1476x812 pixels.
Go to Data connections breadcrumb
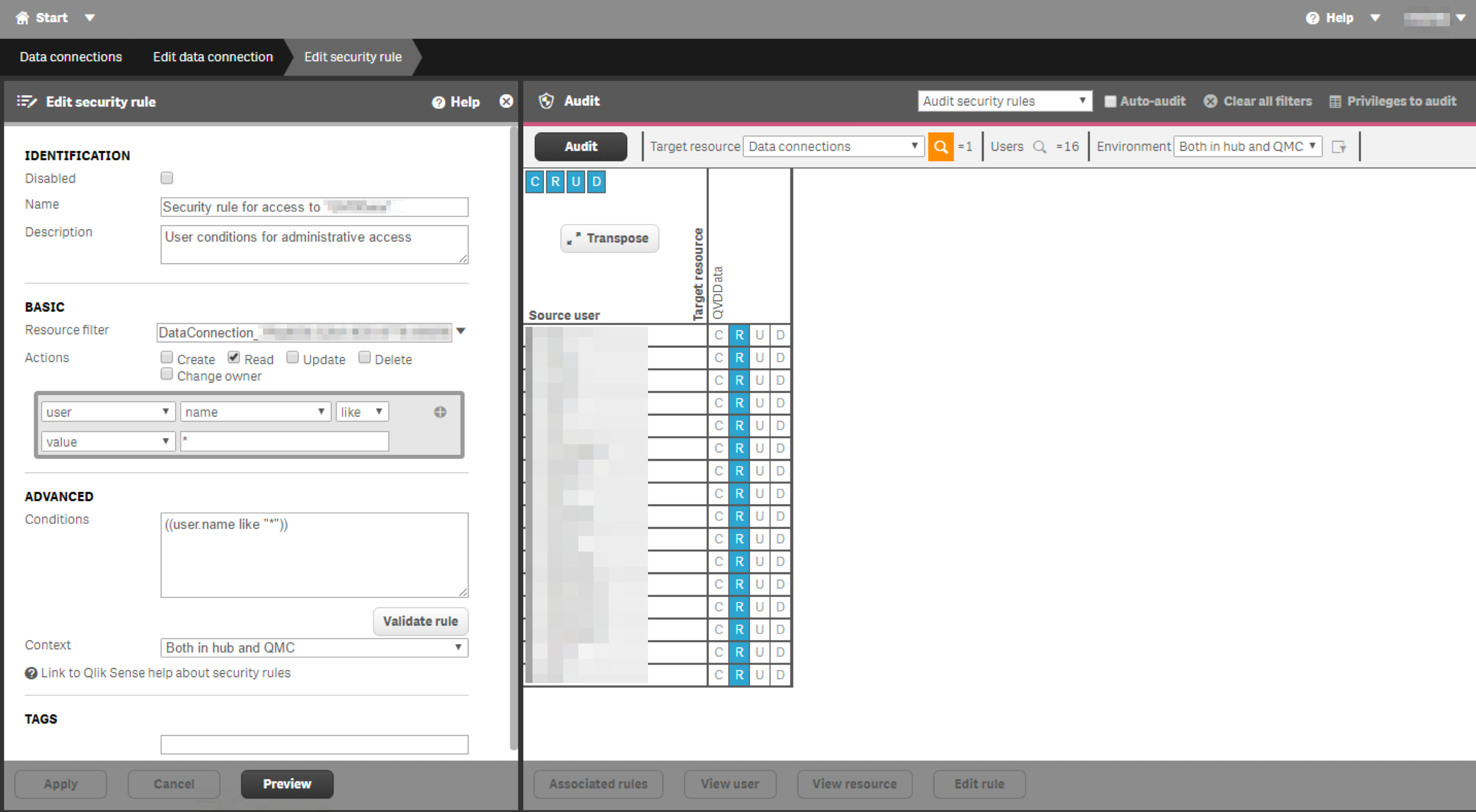(x=71, y=57)
